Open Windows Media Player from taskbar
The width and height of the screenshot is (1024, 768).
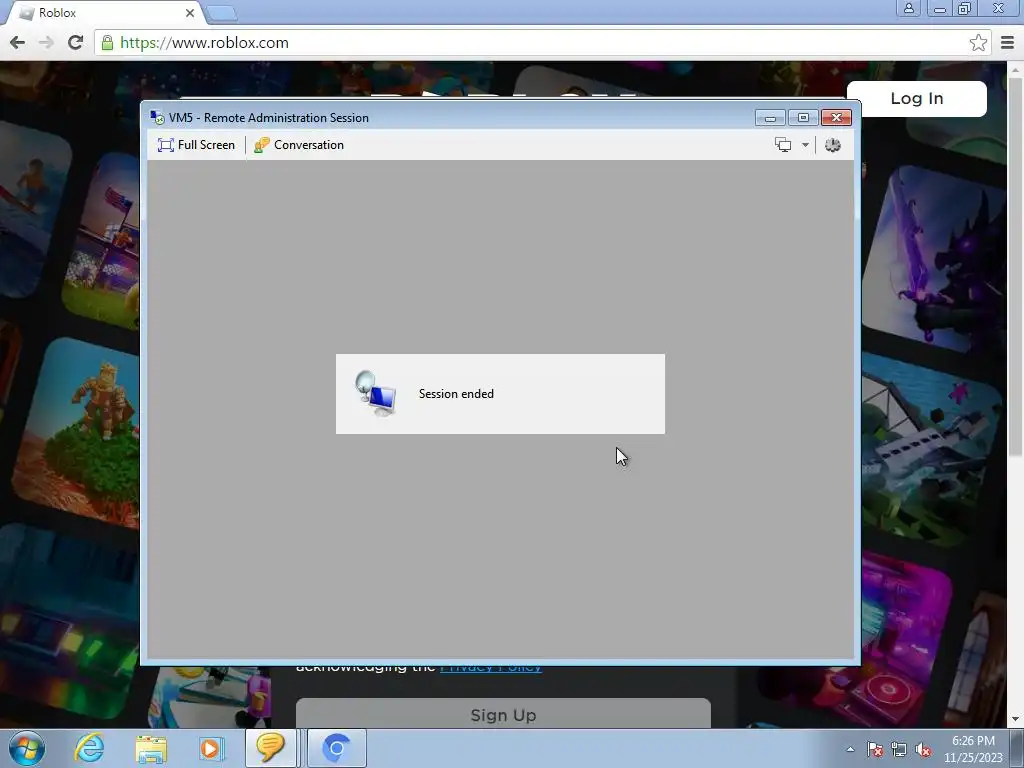pyautogui.click(x=211, y=748)
